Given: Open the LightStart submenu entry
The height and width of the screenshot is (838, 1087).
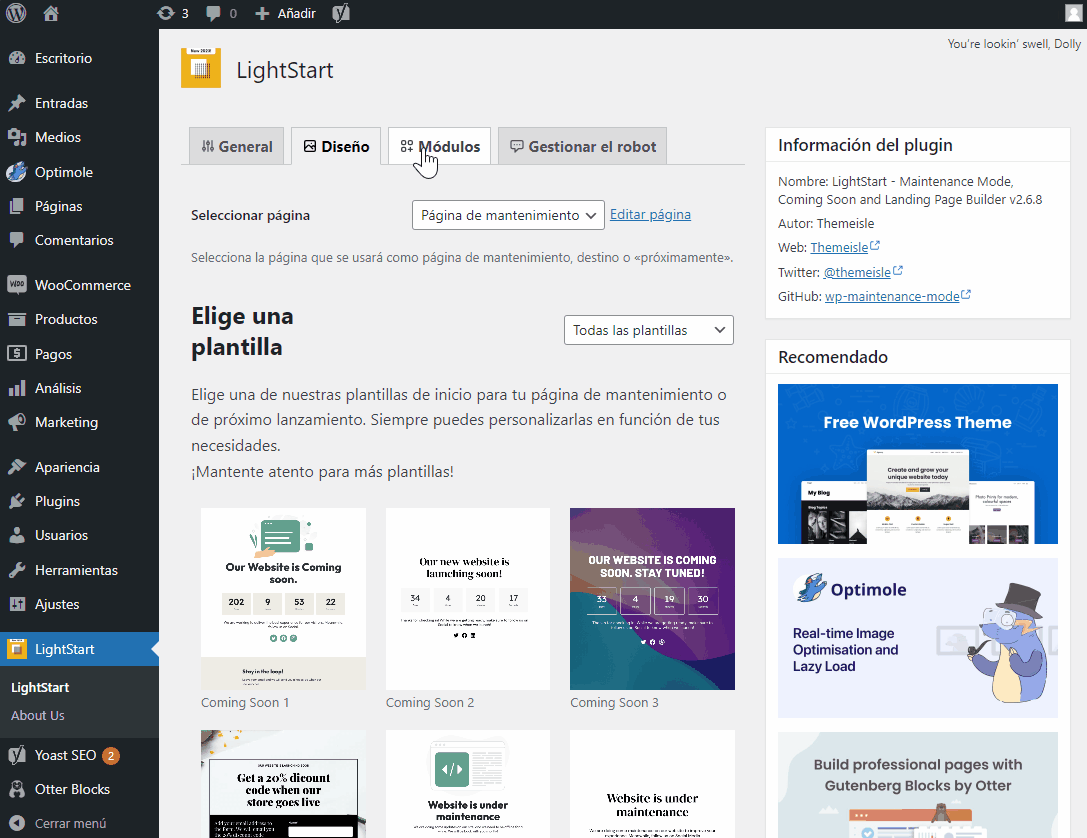Looking at the screenshot, I should (40, 688).
